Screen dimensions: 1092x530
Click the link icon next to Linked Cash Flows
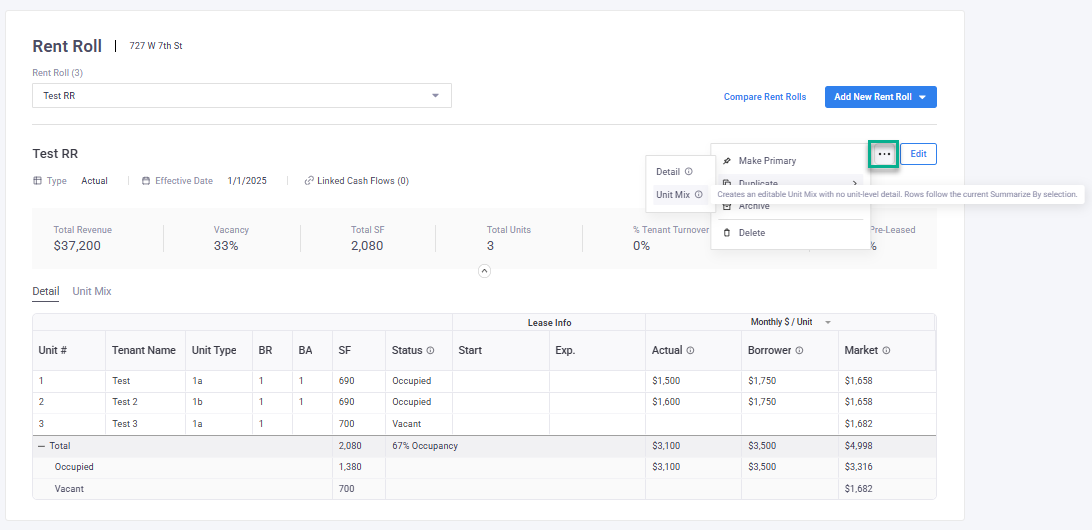(309, 181)
